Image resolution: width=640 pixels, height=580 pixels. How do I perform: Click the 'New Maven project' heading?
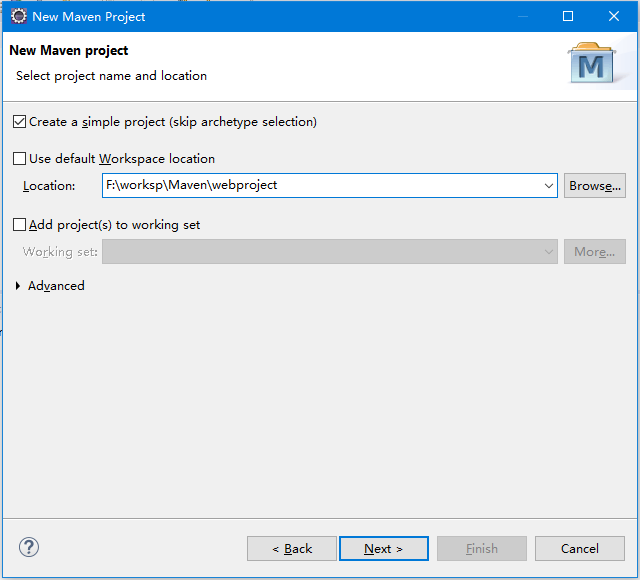[69, 51]
